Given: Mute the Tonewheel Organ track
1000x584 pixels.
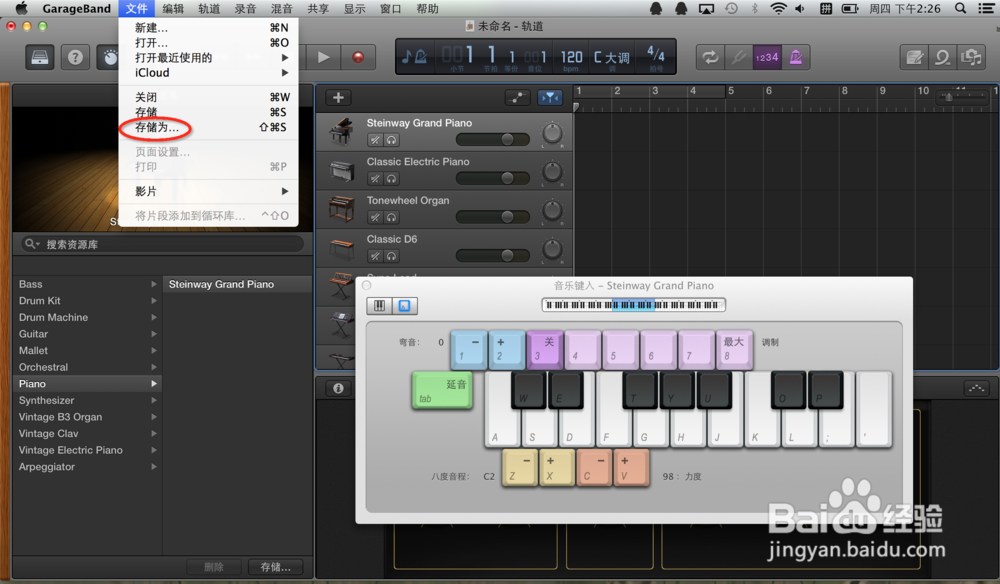Looking at the screenshot, I should [375, 217].
